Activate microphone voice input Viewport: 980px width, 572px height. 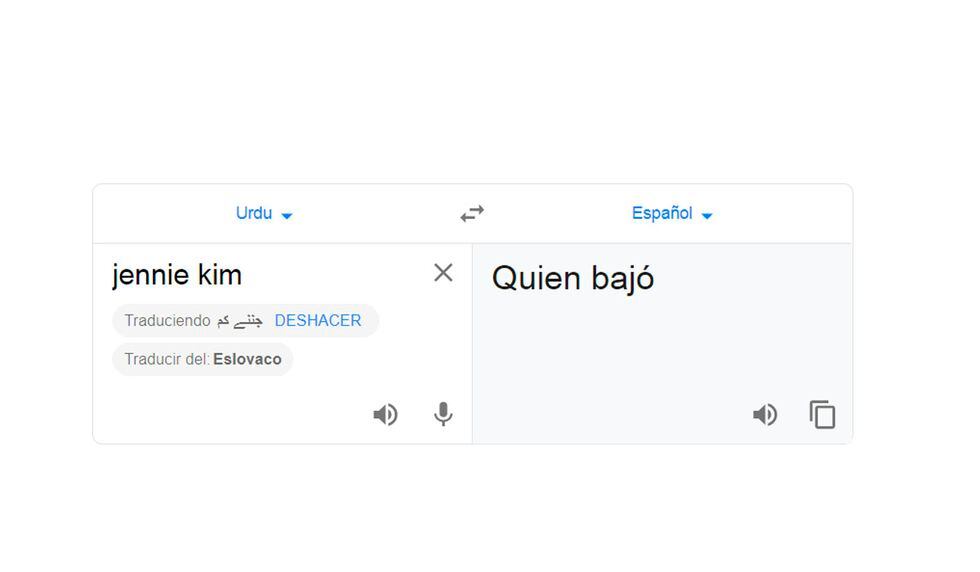tap(443, 415)
